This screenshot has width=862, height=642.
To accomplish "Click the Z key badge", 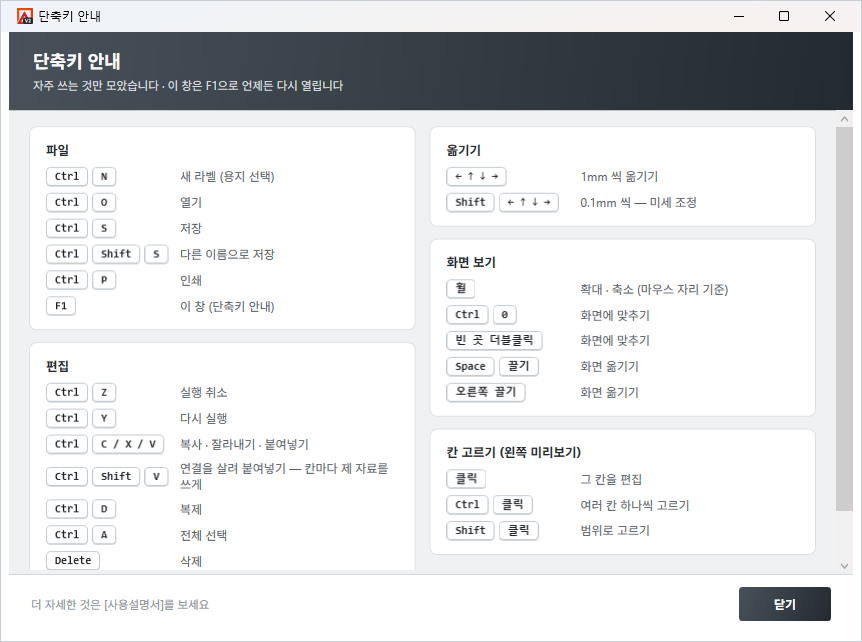I will pos(104,392).
